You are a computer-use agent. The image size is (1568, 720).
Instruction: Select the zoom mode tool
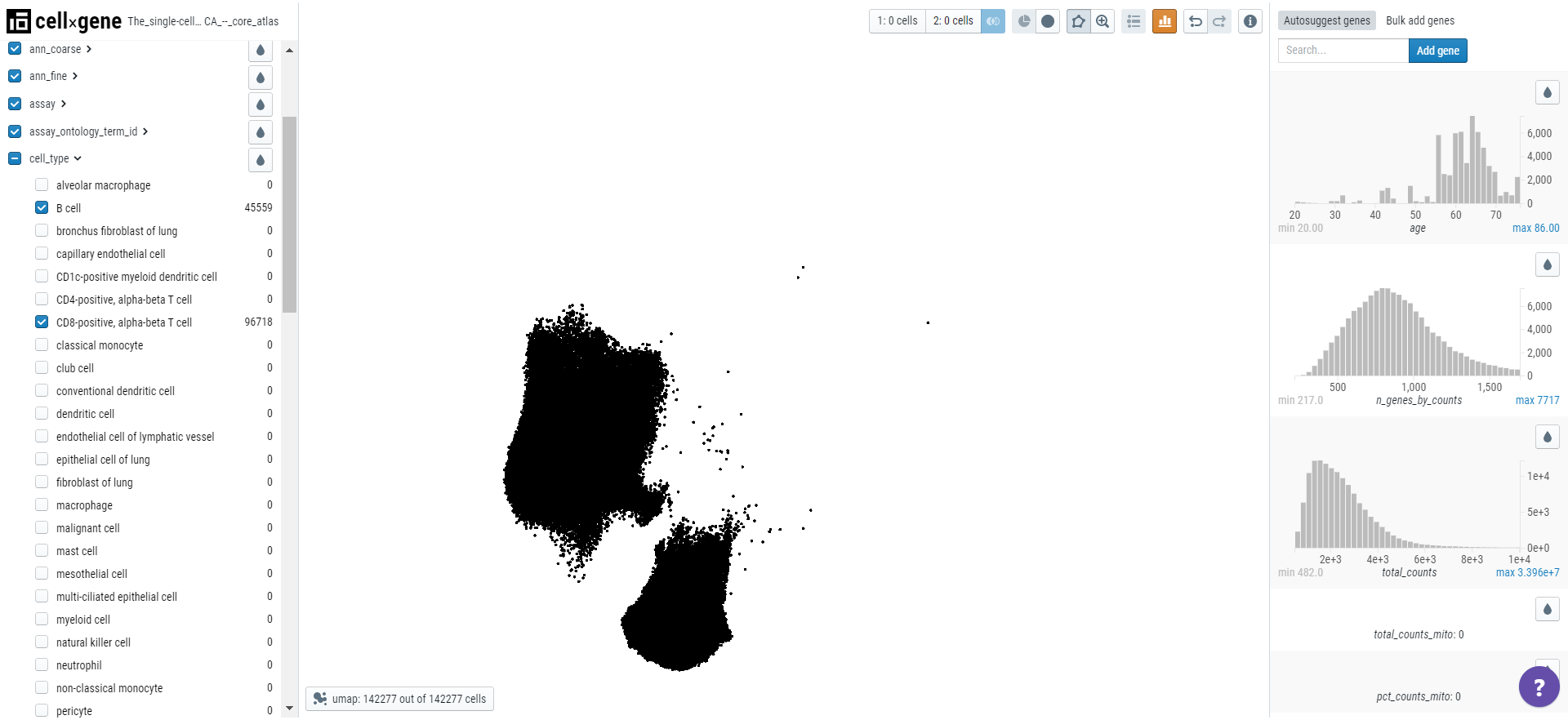click(x=1102, y=21)
